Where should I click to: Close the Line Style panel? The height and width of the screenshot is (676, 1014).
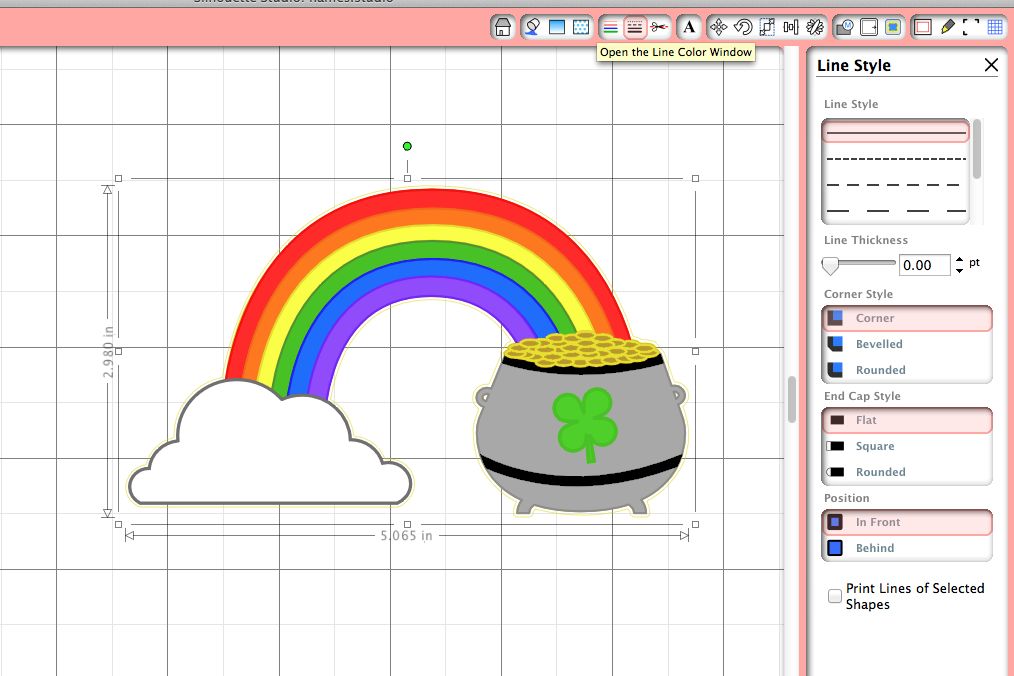pos(991,65)
